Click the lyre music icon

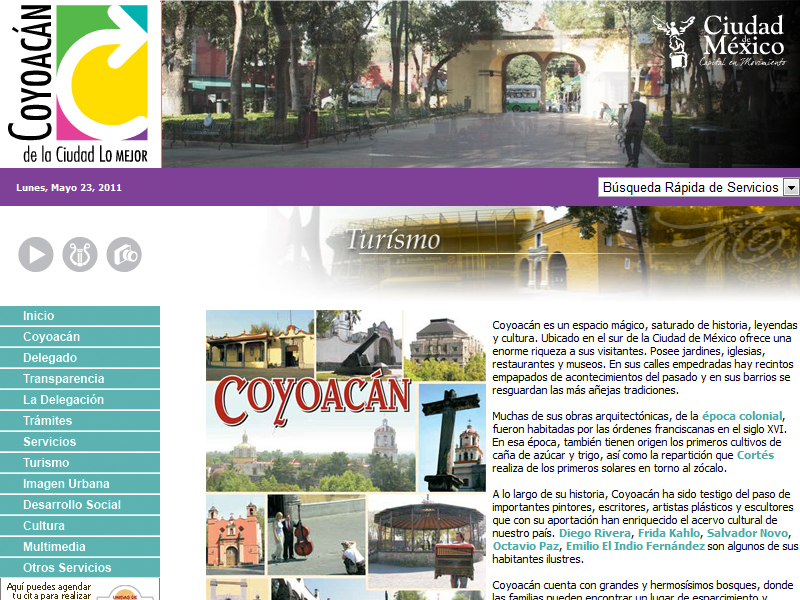(80, 254)
